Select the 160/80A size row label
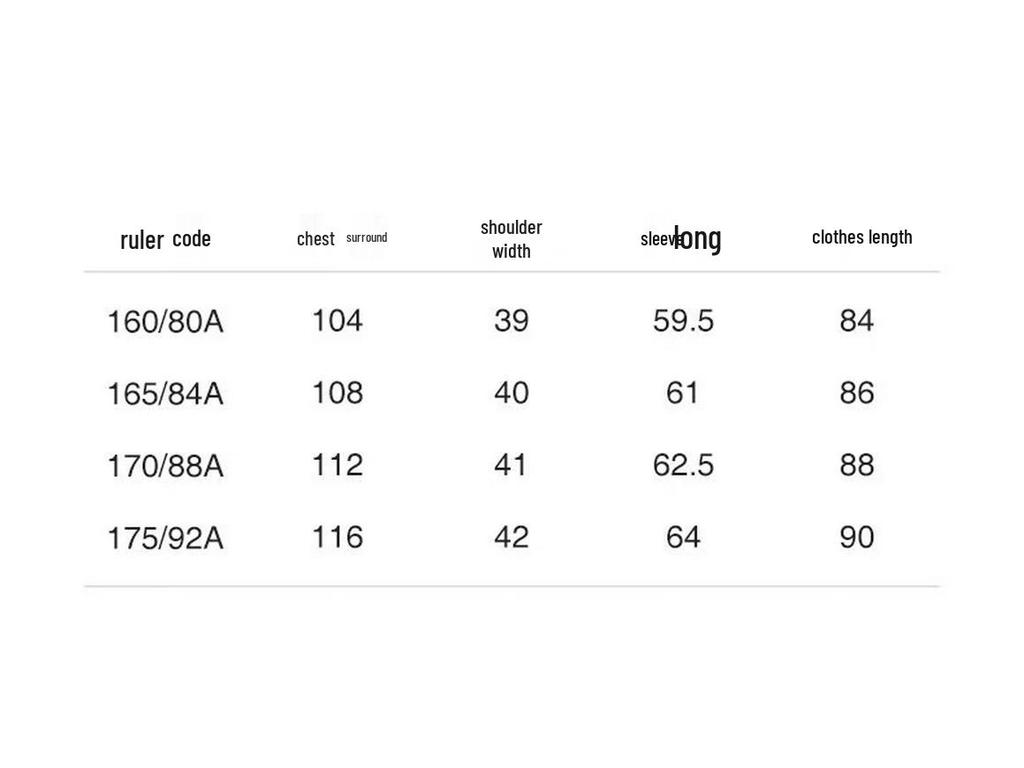The image size is (1024, 768). tap(165, 321)
